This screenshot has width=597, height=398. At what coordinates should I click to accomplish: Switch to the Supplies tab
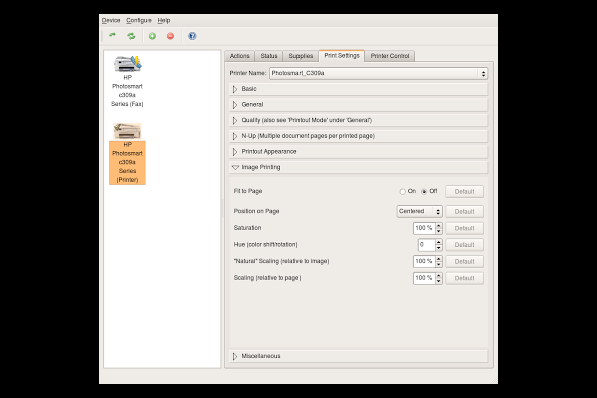(x=301, y=56)
